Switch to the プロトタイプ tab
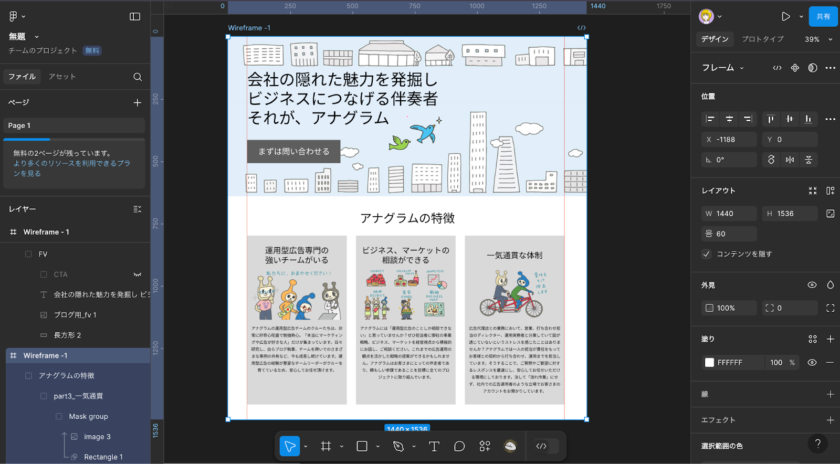 coord(762,39)
